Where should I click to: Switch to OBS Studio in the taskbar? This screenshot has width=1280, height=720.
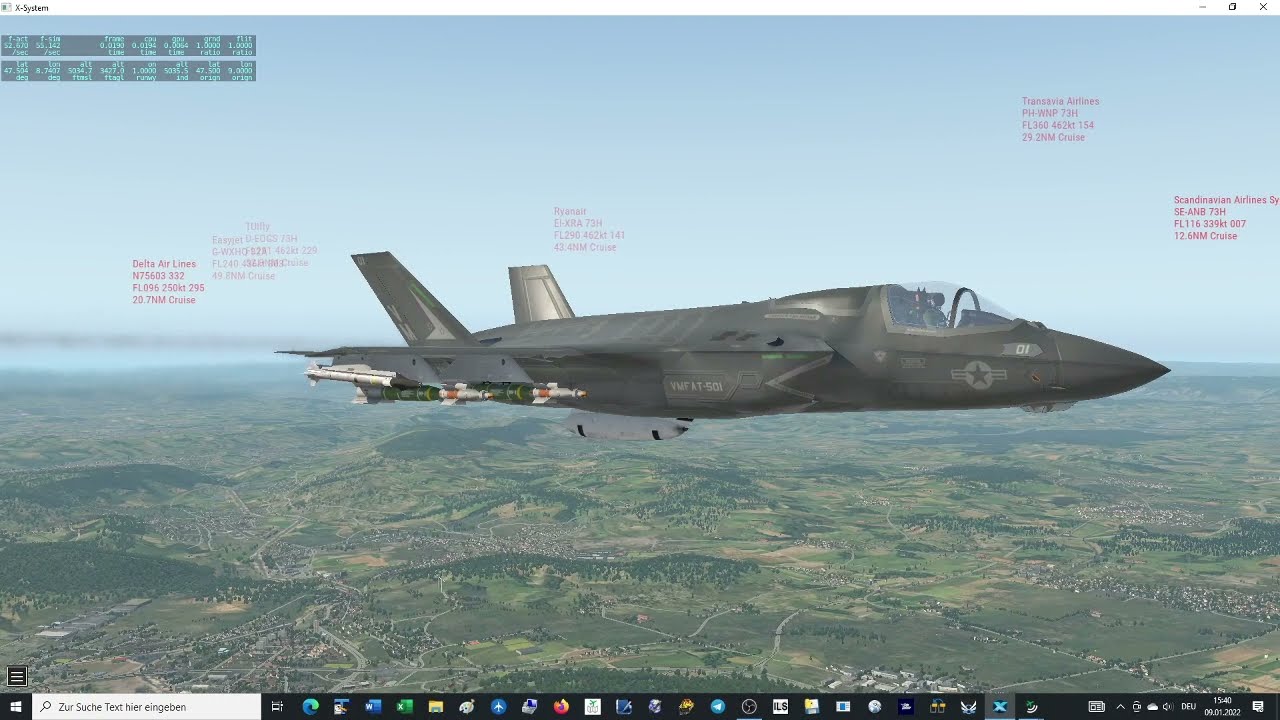[x=749, y=706]
